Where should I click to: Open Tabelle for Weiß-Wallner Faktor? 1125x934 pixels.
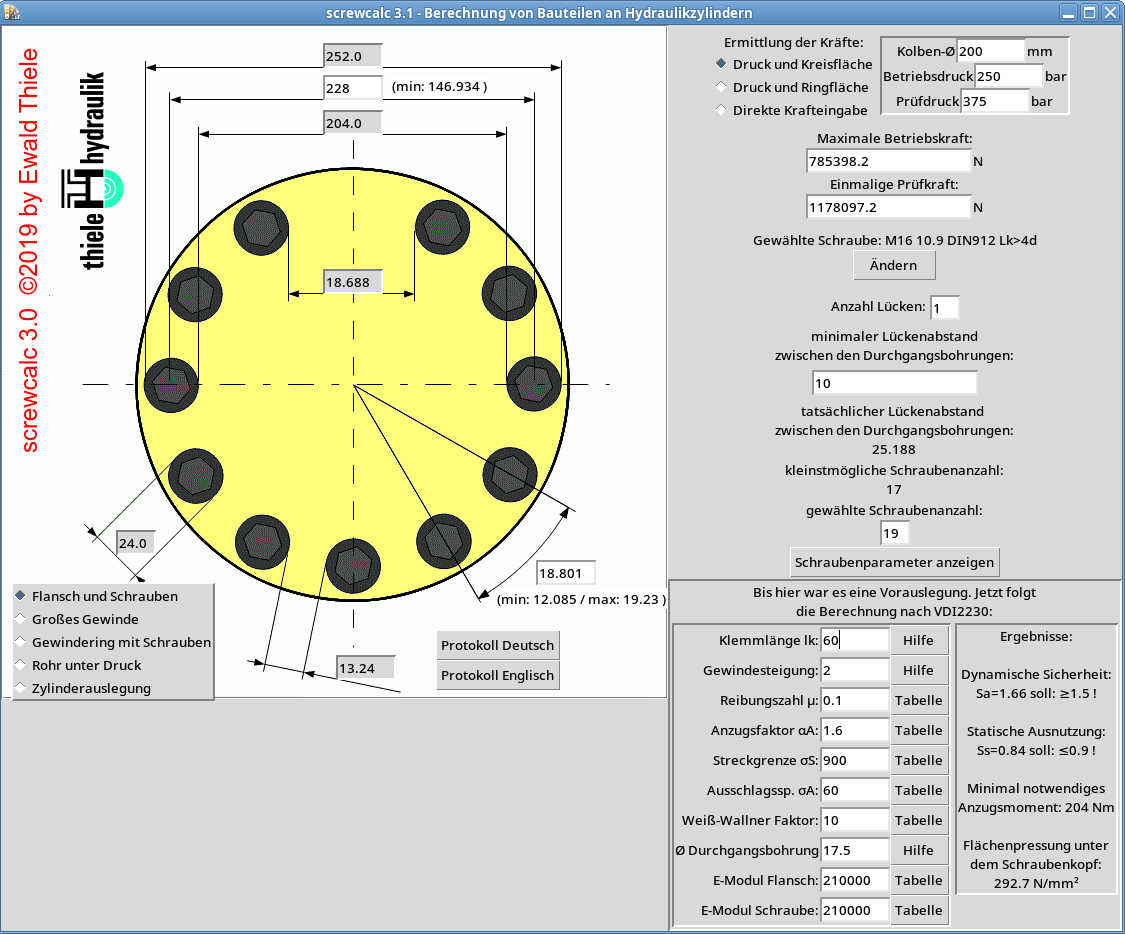[918, 820]
